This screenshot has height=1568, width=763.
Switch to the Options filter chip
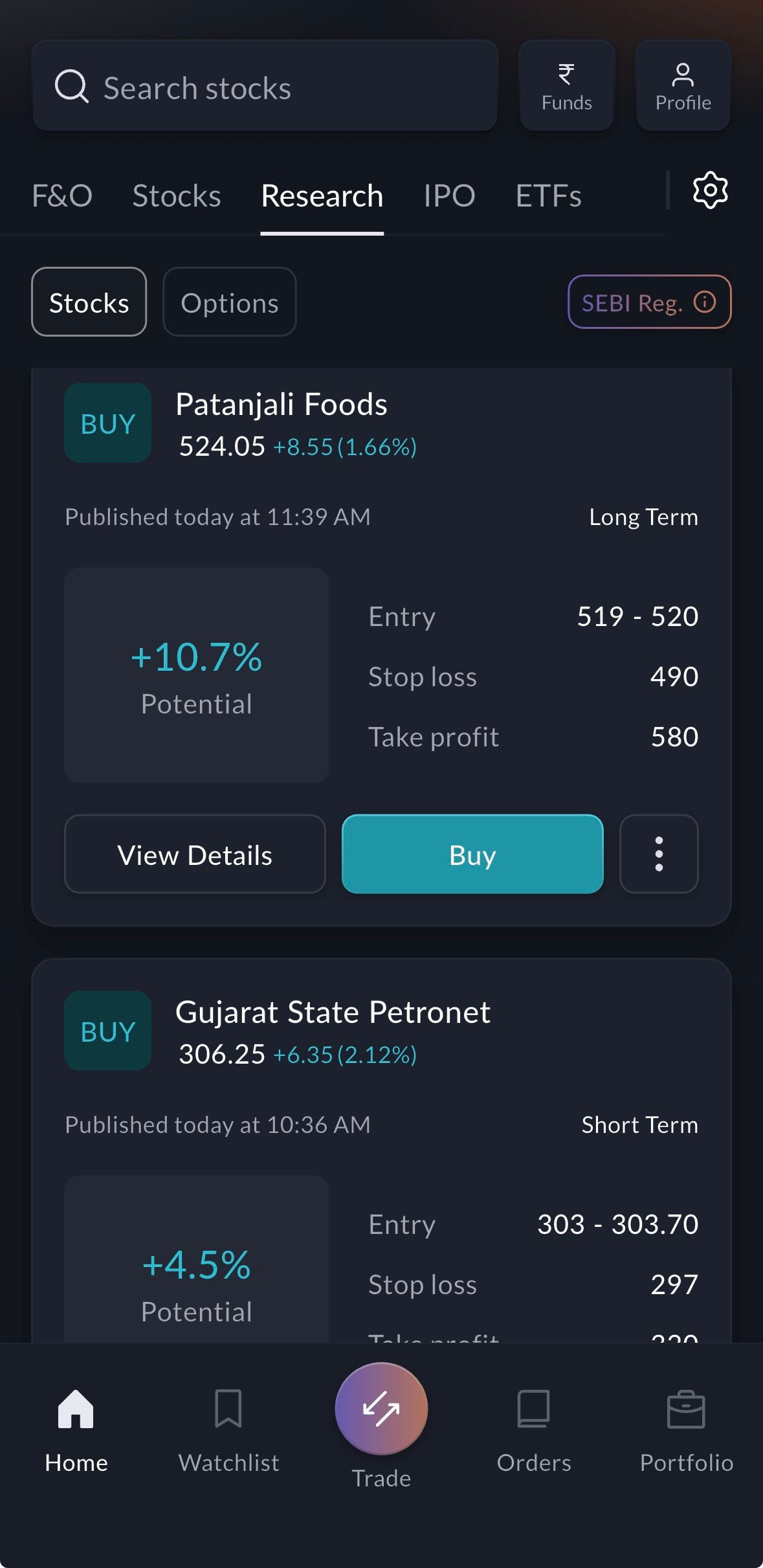230,302
